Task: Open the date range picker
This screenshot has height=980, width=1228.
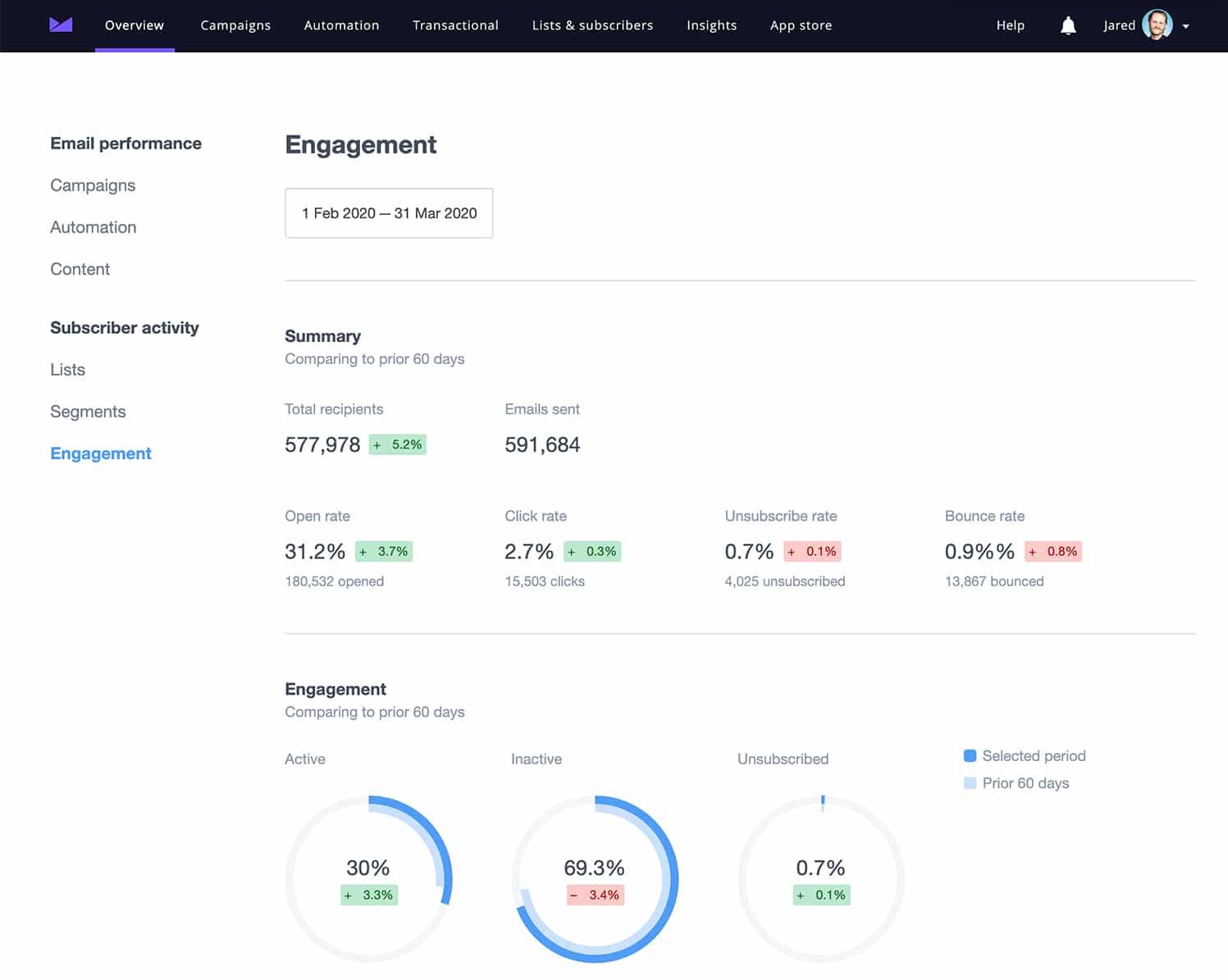Action: [388, 213]
